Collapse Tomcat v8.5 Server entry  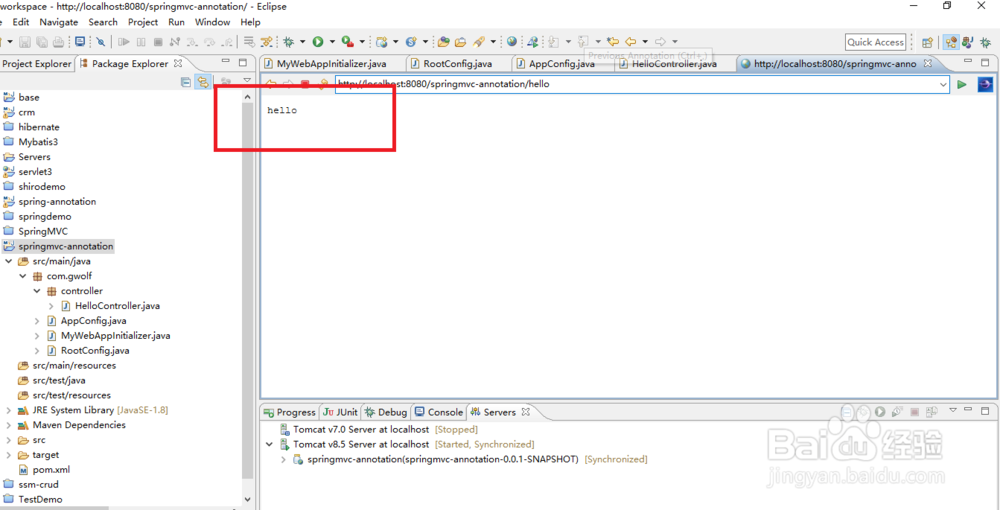(270, 444)
